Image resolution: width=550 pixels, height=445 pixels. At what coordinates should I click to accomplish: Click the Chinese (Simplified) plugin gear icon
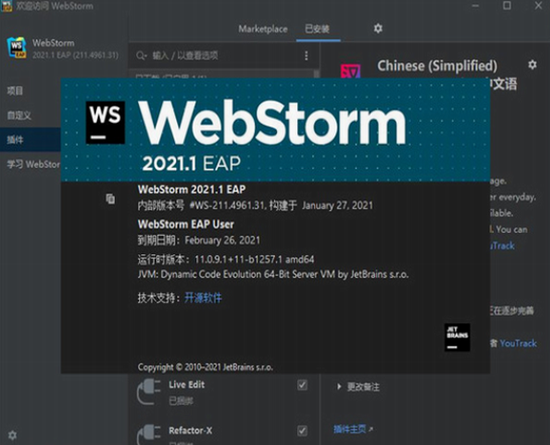(x=532, y=65)
